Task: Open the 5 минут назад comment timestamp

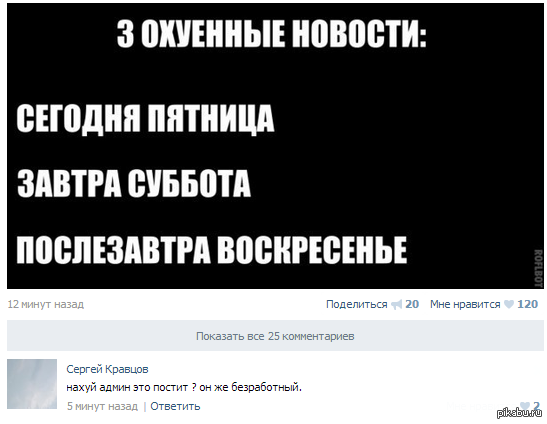Action: tap(102, 406)
